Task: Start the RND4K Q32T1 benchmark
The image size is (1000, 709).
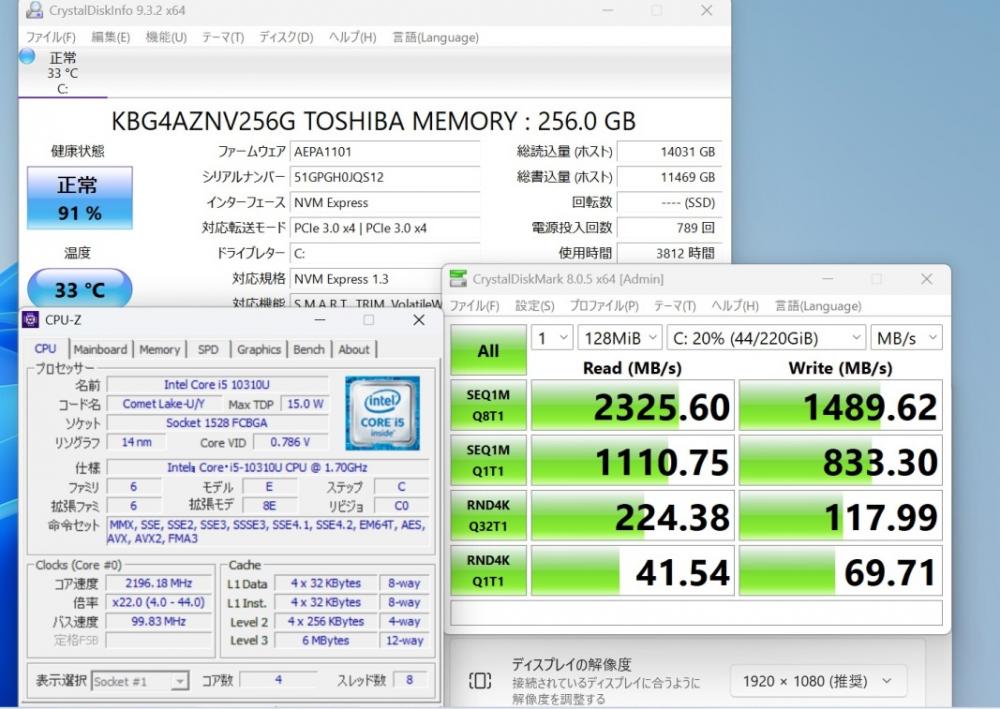Action: [489, 516]
